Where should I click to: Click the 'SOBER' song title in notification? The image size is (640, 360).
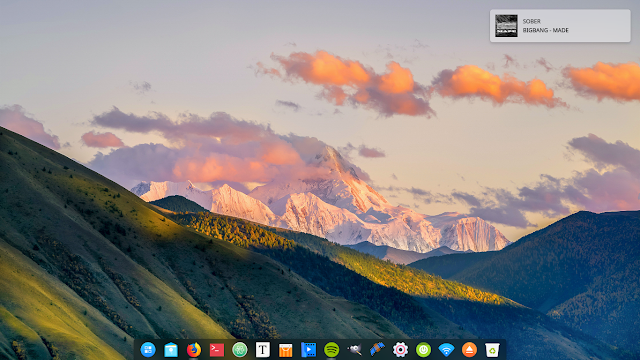point(531,21)
